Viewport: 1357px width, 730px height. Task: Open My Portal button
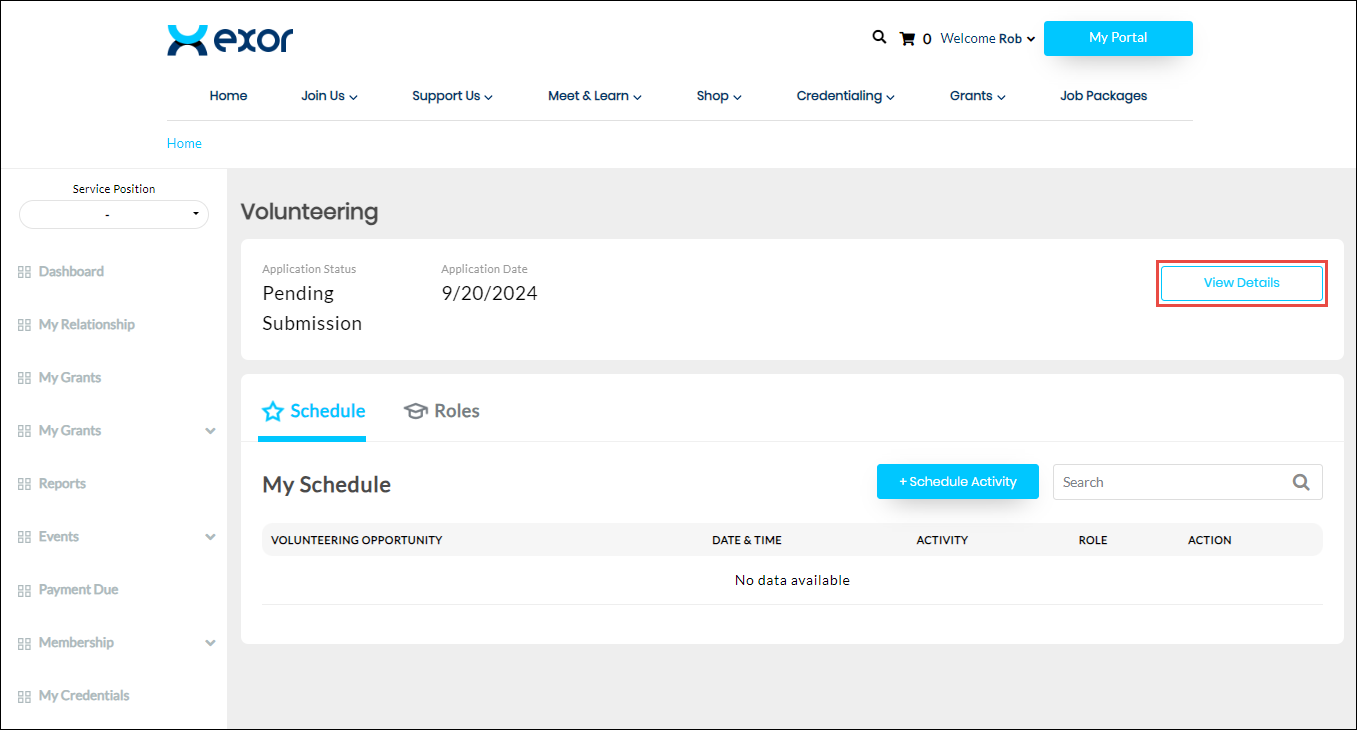[1117, 38]
